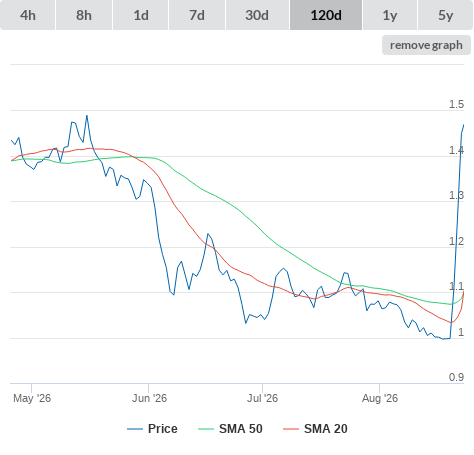Click the May '26 axis label
474x455 pixels.
32,398
